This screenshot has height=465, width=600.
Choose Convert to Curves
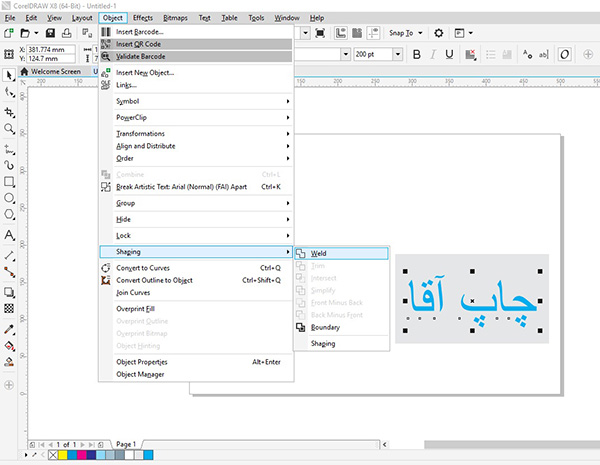pyautogui.click(x=197, y=268)
